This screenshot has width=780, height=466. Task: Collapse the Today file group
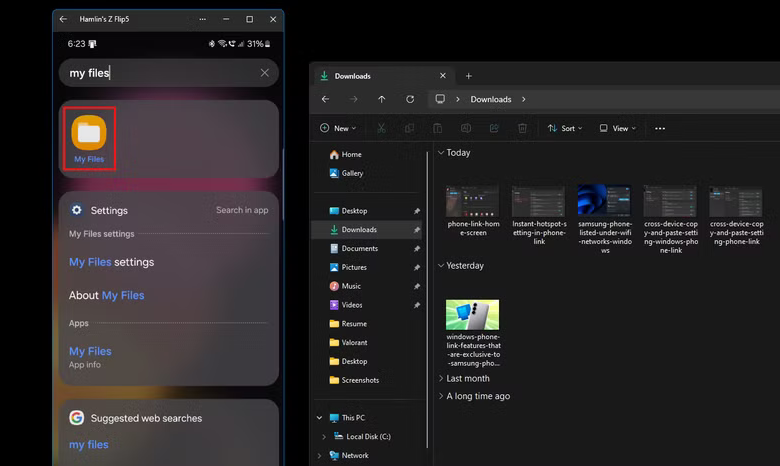point(441,153)
